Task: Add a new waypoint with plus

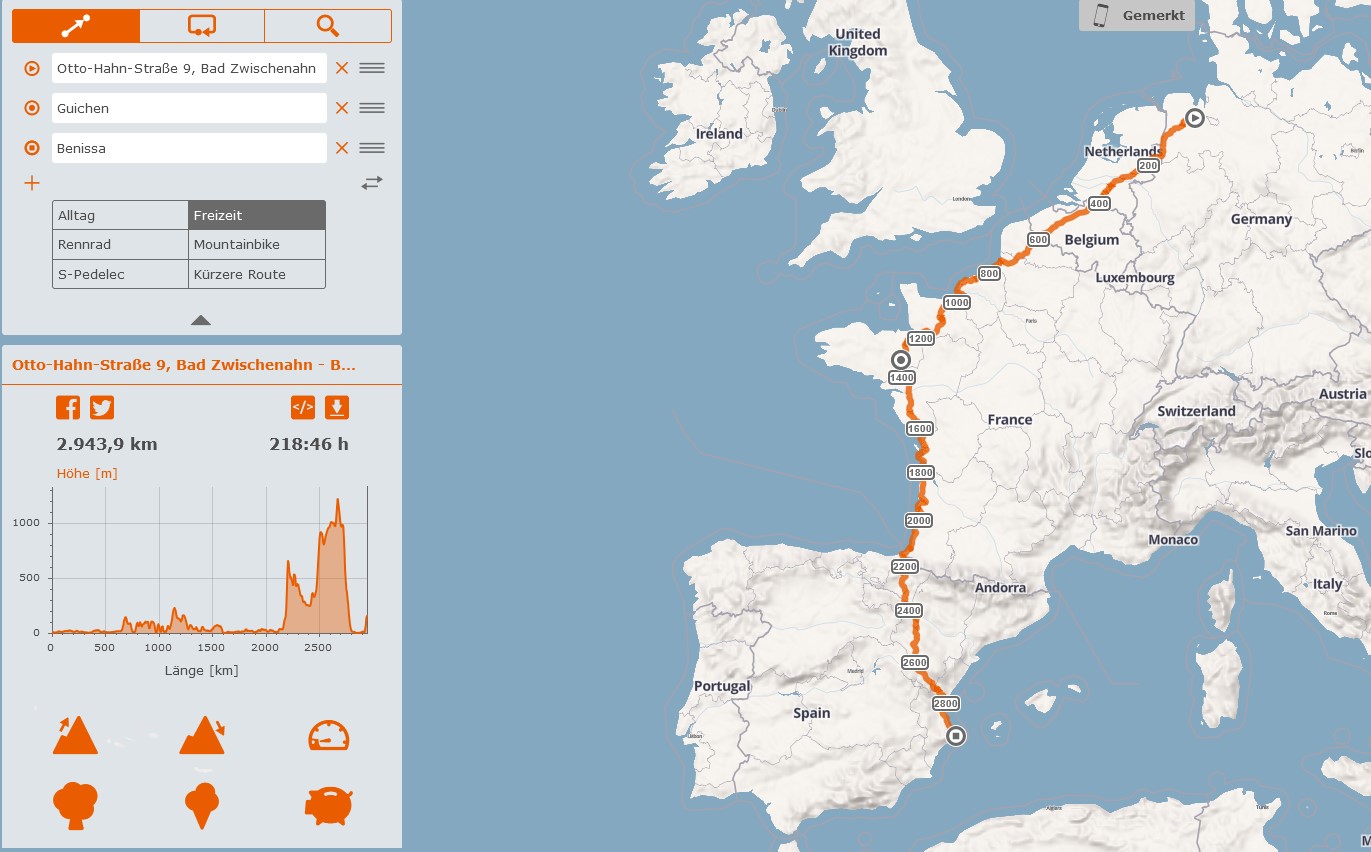Action: pos(32,183)
